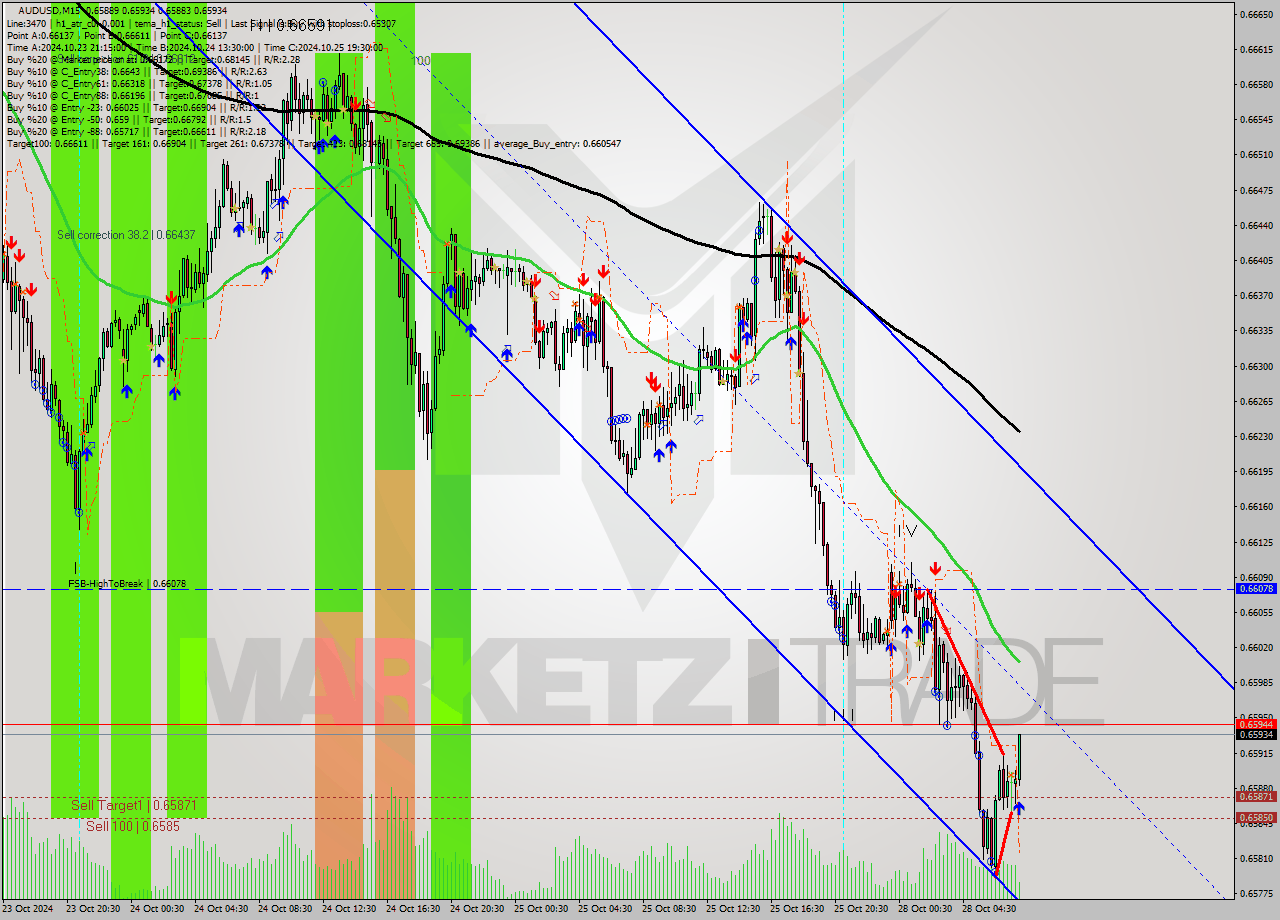Click the 0.66055 price scale value

[1258, 612]
